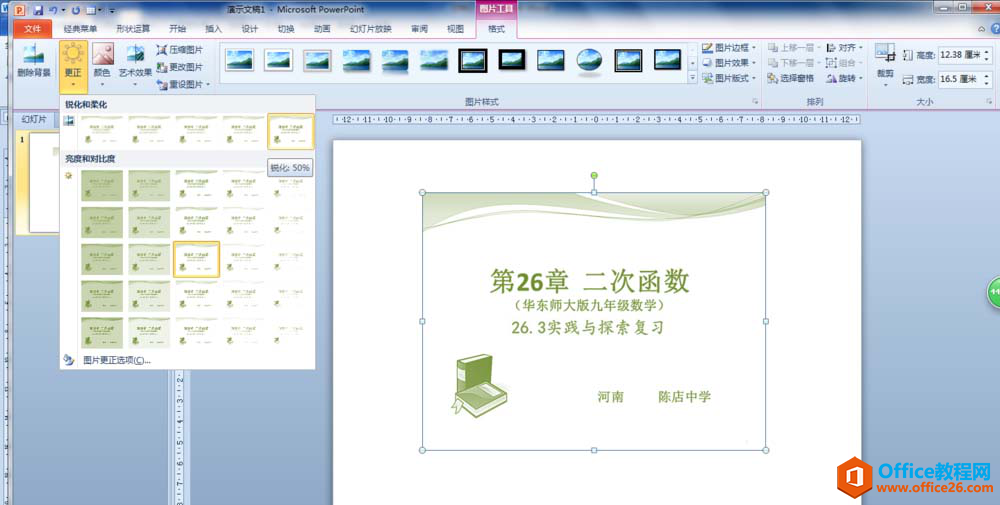The width and height of the screenshot is (1000, 505).
Task: Switch to the Insert (插入) tab
Action: [x=213, y=29]
